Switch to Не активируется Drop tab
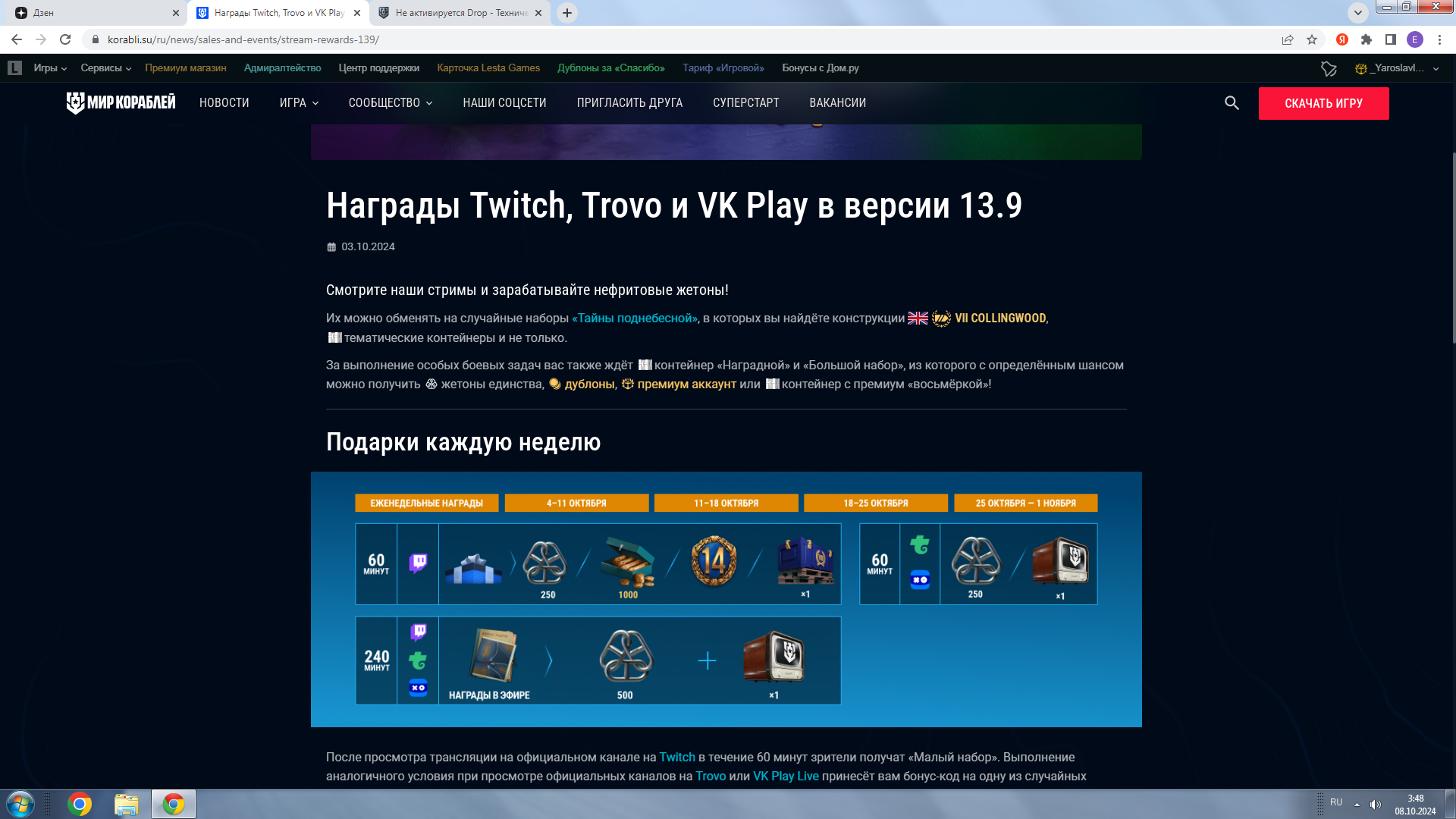The image size is (1456, 819). [460, 13]
